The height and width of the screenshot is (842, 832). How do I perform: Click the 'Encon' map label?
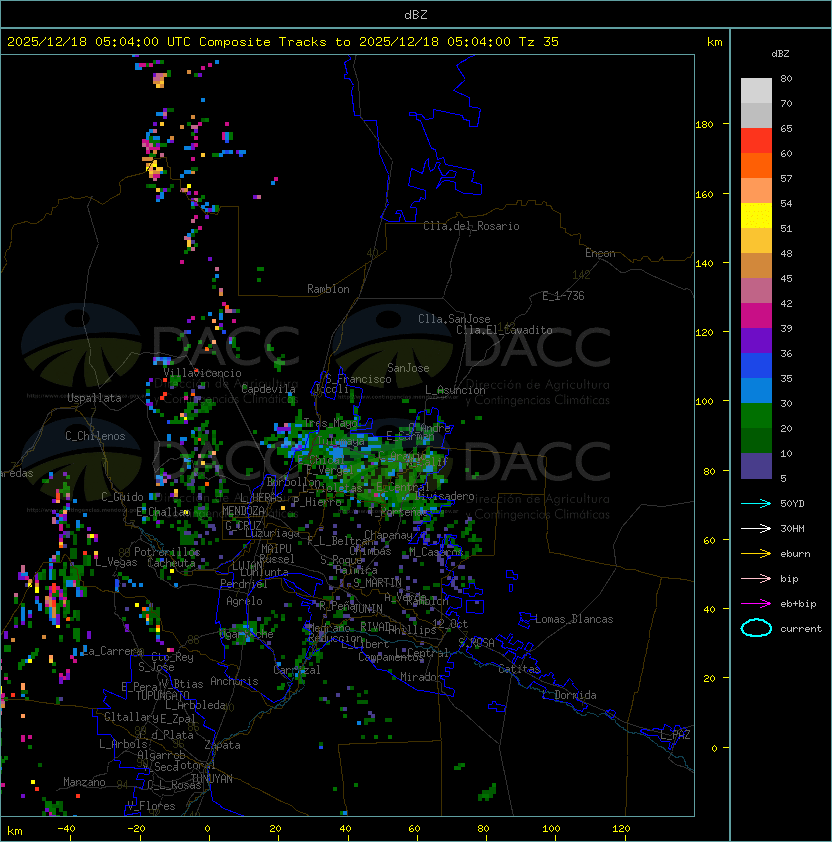[600, 253]
